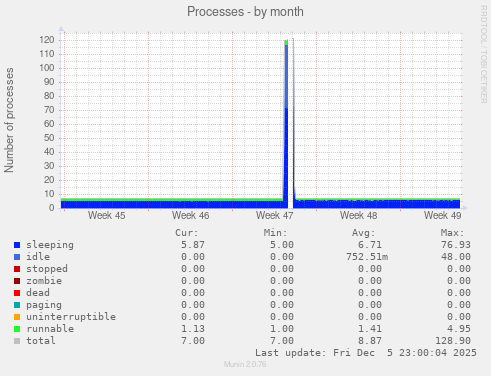Click the dead legend color swatch
The image size is (491, 376).
click(x=17, y=293)
